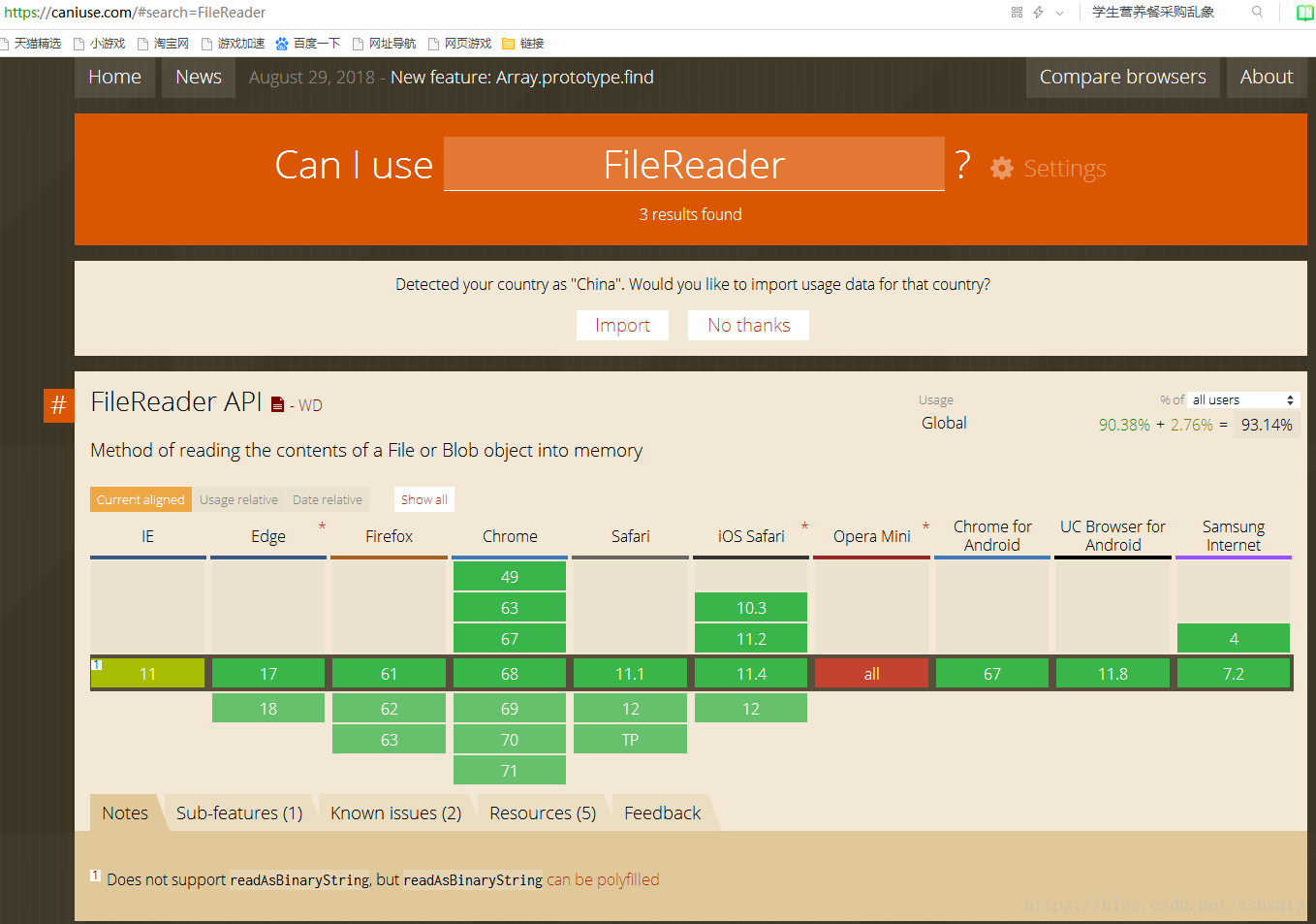Click the FileReader API title link

click(x=176, y=401)
